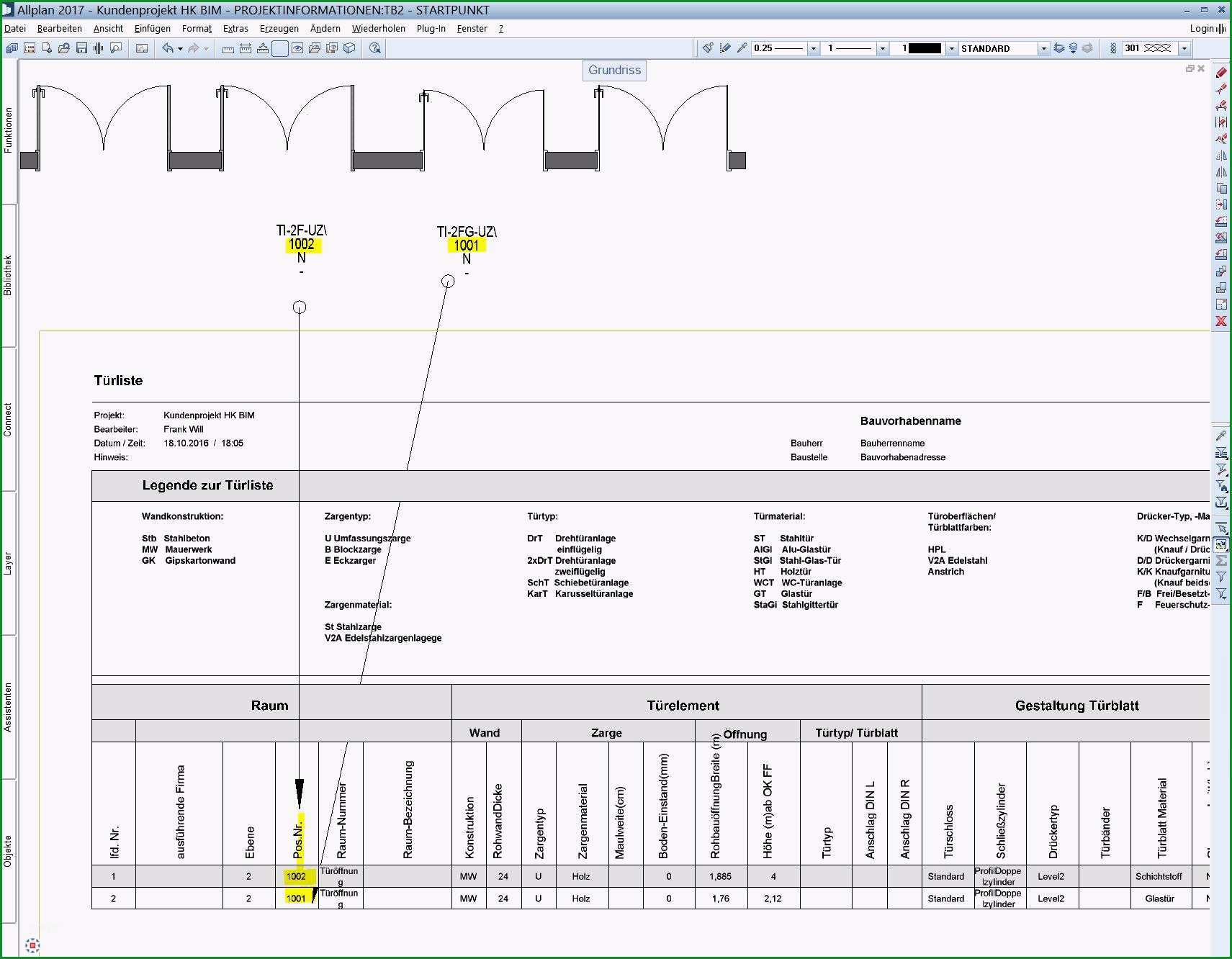Click the Redo arrow icon
The width and height of the screenshot is (1232, 959).
(x=194, y=48)
